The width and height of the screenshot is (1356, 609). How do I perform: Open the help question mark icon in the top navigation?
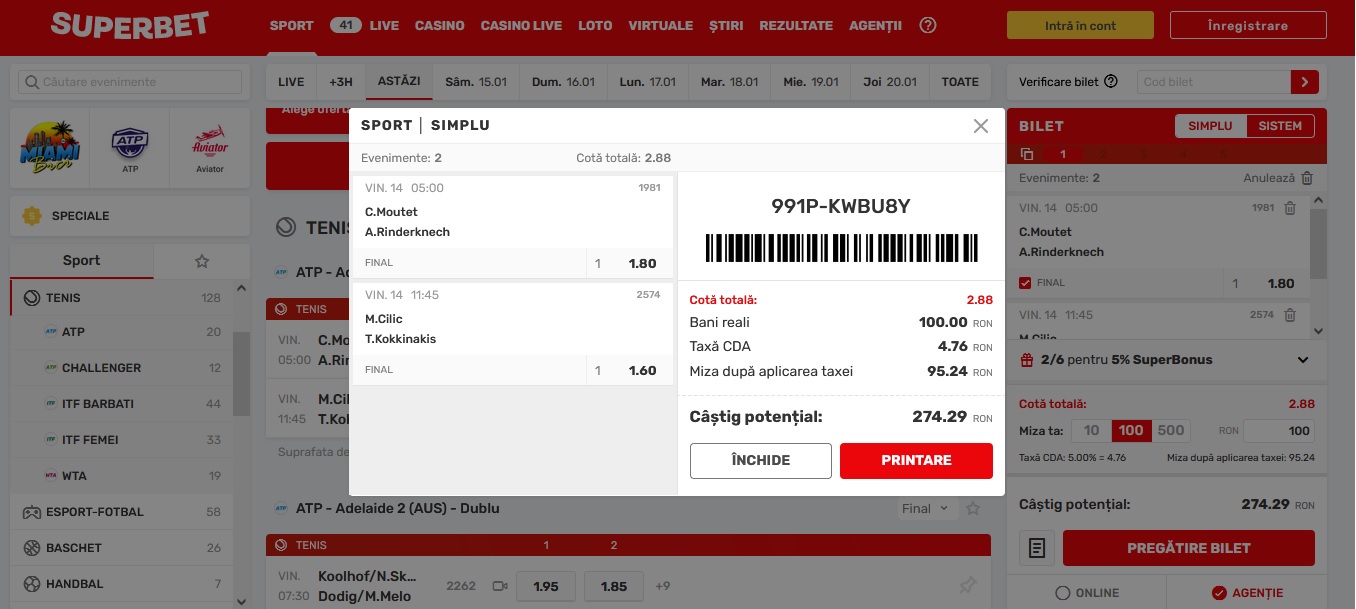tap(928, 26)
